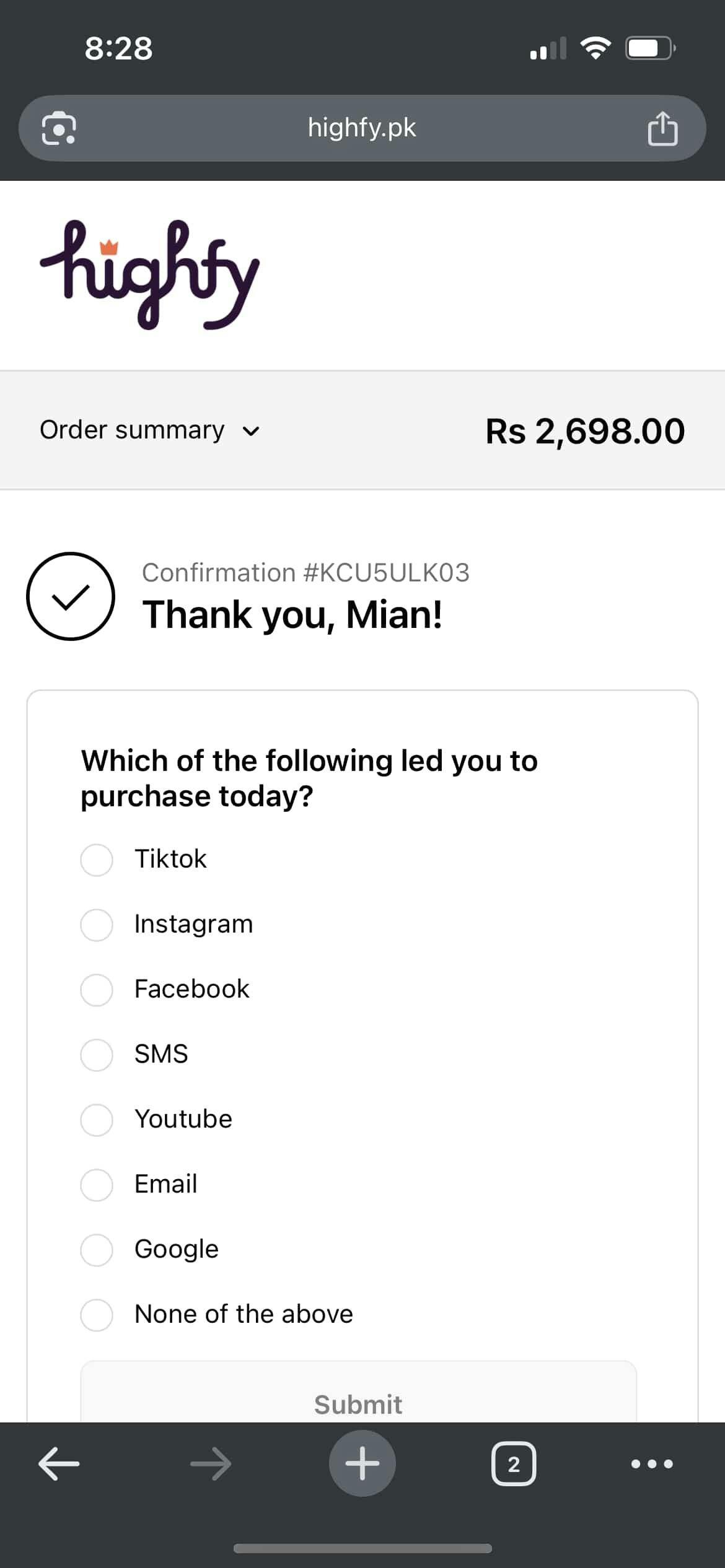Open the tab switcher showing 2 tabs

click(514, 1464)
